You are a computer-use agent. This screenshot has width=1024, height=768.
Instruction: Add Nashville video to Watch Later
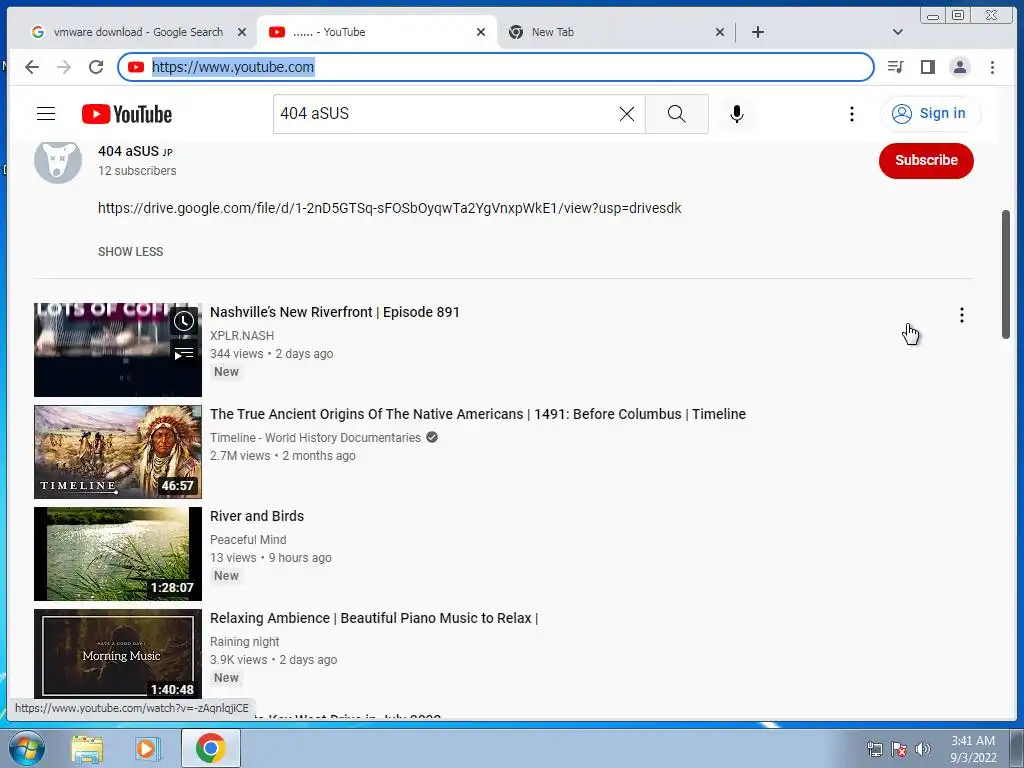(184, 321)
